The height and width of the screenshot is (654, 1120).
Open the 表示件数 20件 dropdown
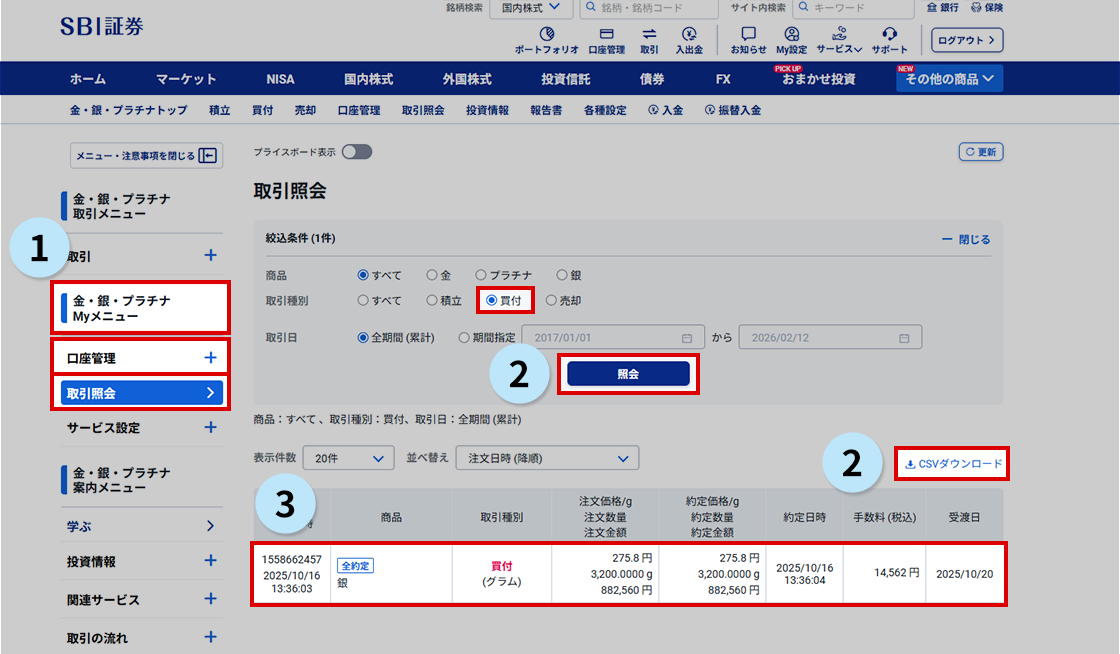pos(348,458)
